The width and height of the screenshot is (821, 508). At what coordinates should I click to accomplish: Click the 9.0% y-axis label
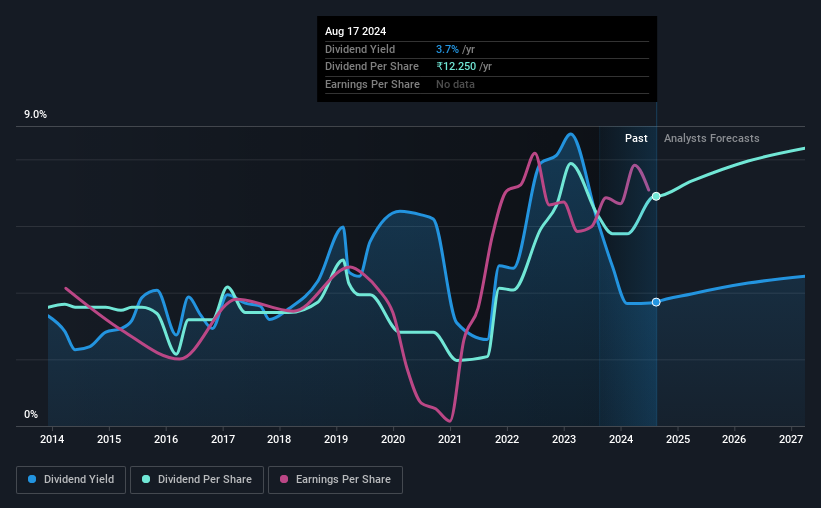(x=35, y=115)
